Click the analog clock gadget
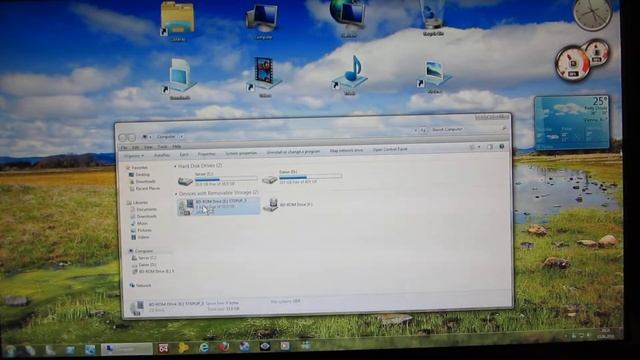This screenshot has height=360, width=640. pos(592,14)
